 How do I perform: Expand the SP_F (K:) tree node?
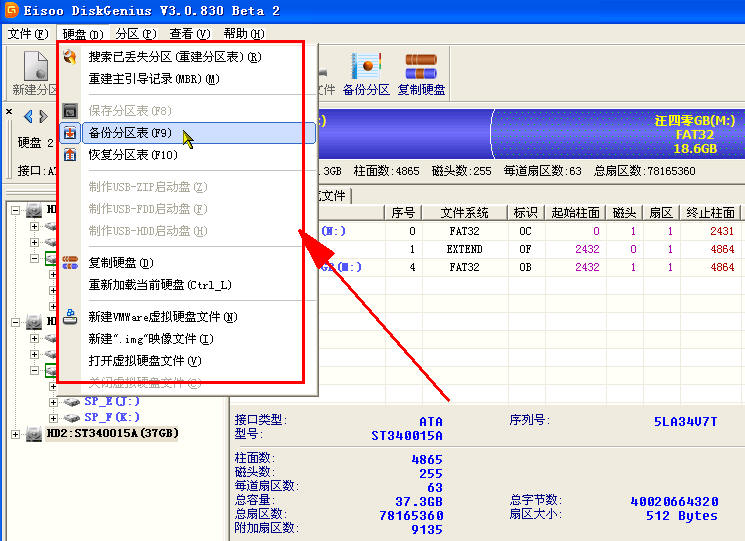pos(53,418)
